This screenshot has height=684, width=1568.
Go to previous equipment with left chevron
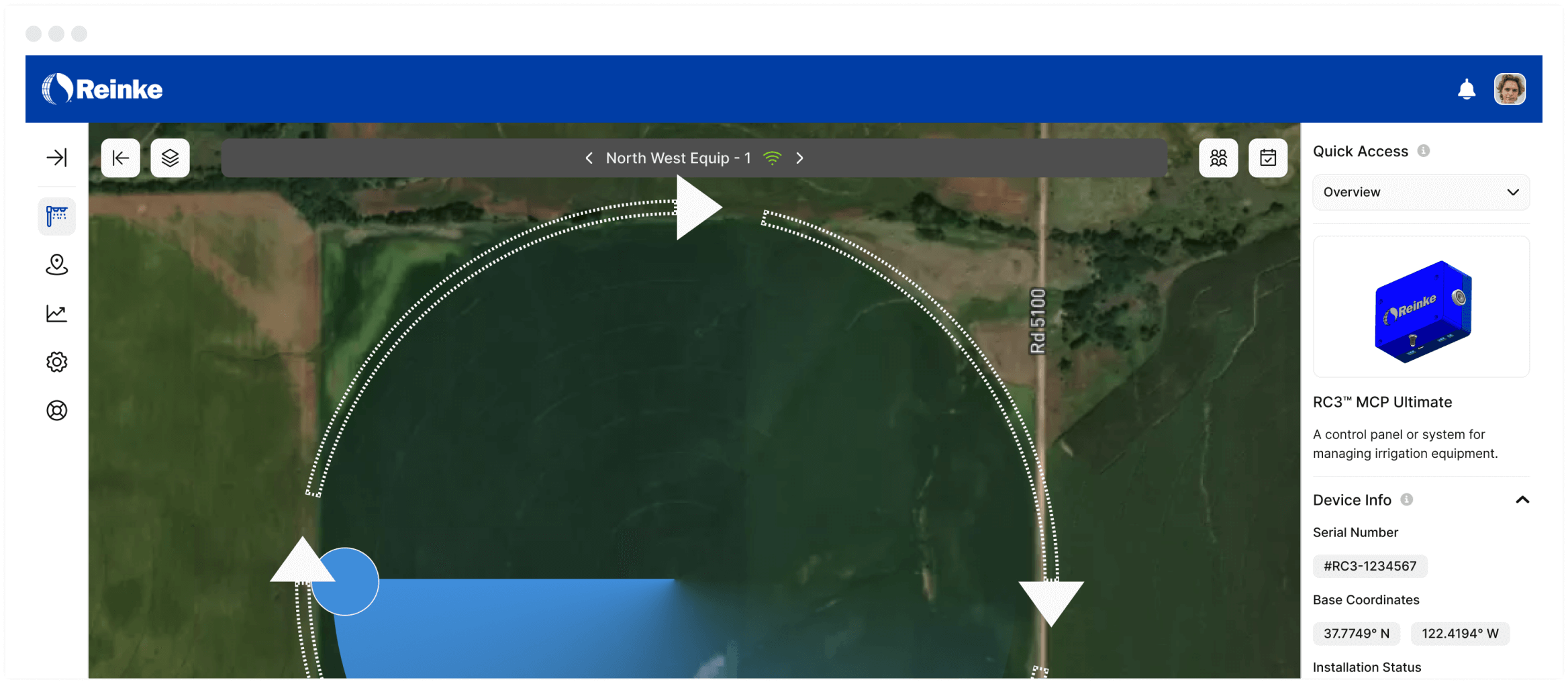pyautogui.click(x=589, y=158)
